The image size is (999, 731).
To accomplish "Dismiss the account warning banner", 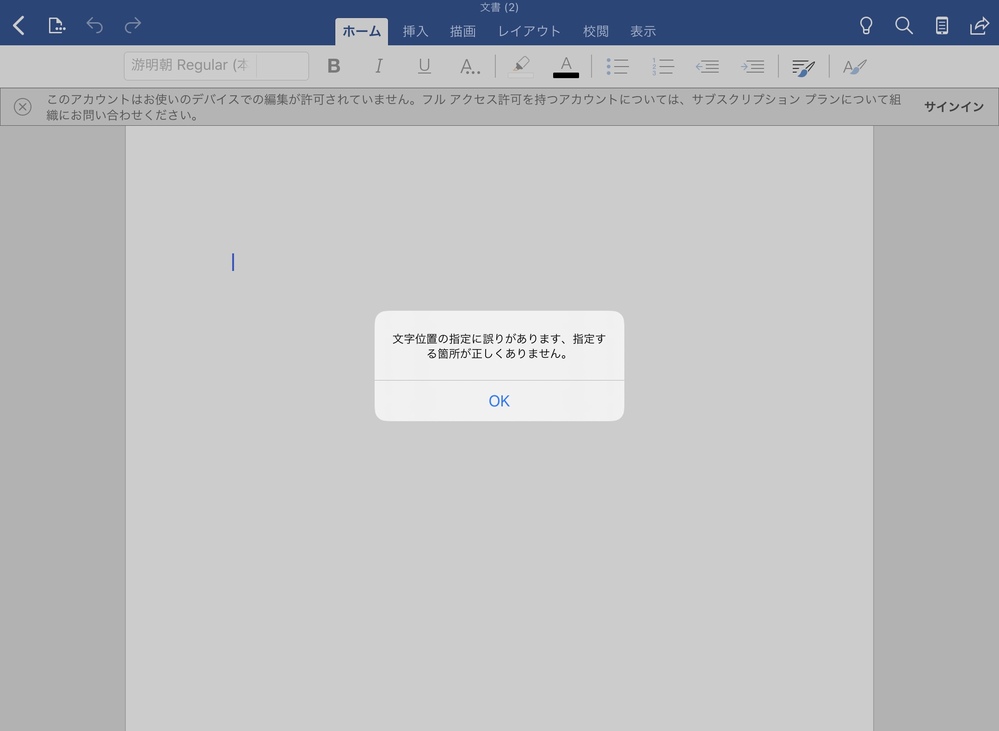I will point(22,107).
